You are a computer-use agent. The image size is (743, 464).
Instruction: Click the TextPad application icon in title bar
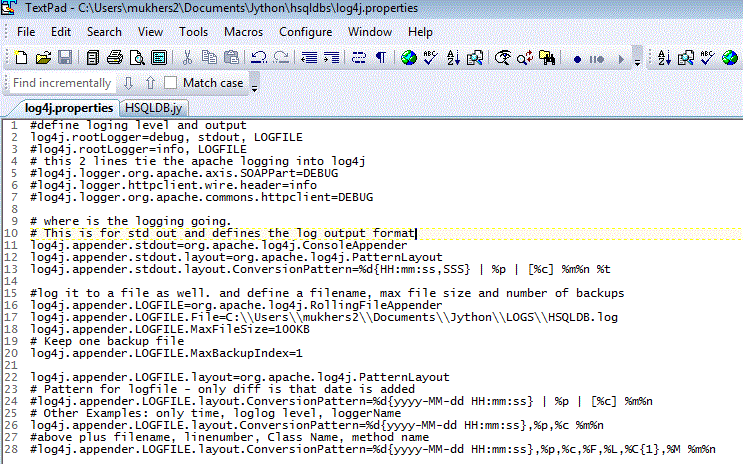point(9,8)
